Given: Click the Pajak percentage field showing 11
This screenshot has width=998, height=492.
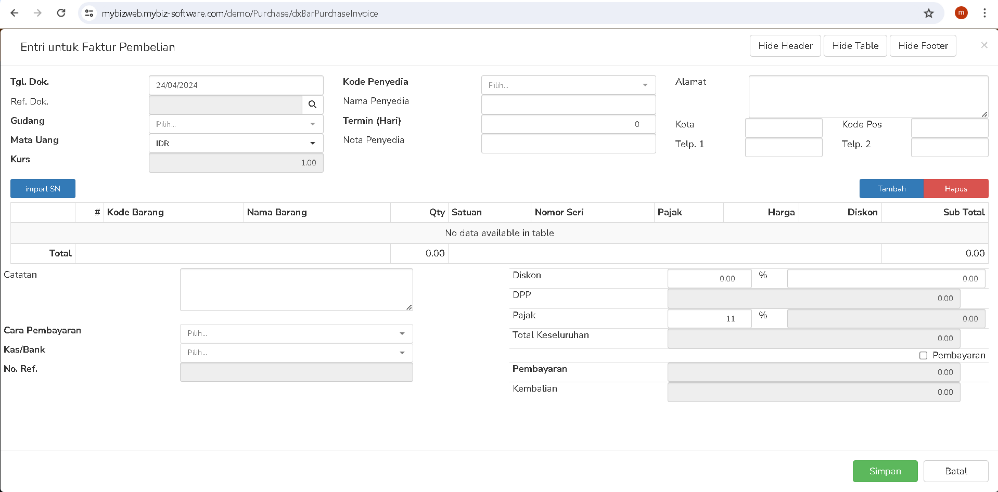Looking at the screenshot, I should (710, 319).
